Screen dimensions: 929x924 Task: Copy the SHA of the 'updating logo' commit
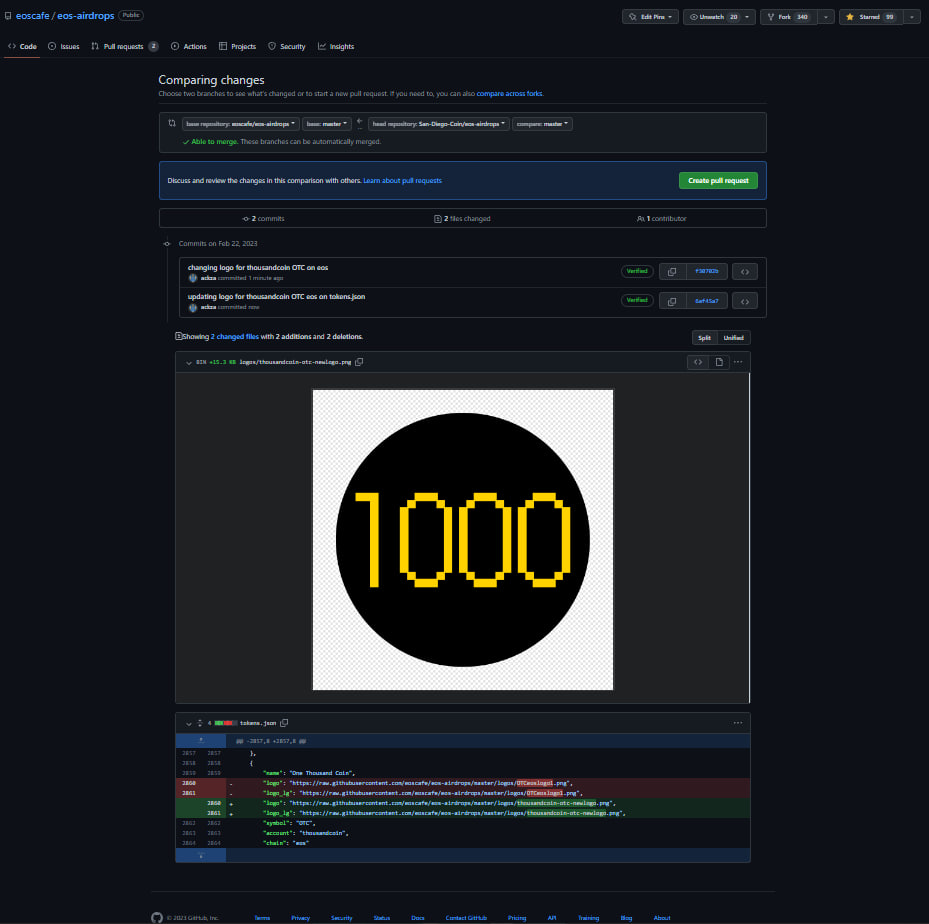672,301
